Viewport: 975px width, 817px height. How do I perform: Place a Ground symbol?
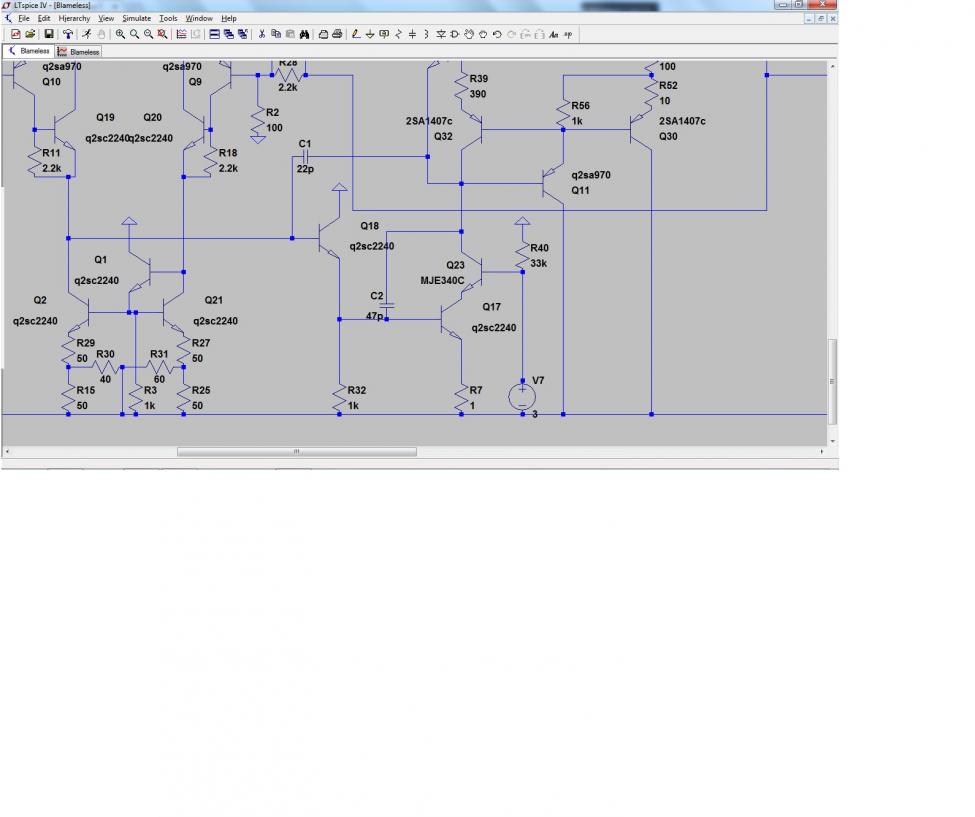[x=370, y=34]
